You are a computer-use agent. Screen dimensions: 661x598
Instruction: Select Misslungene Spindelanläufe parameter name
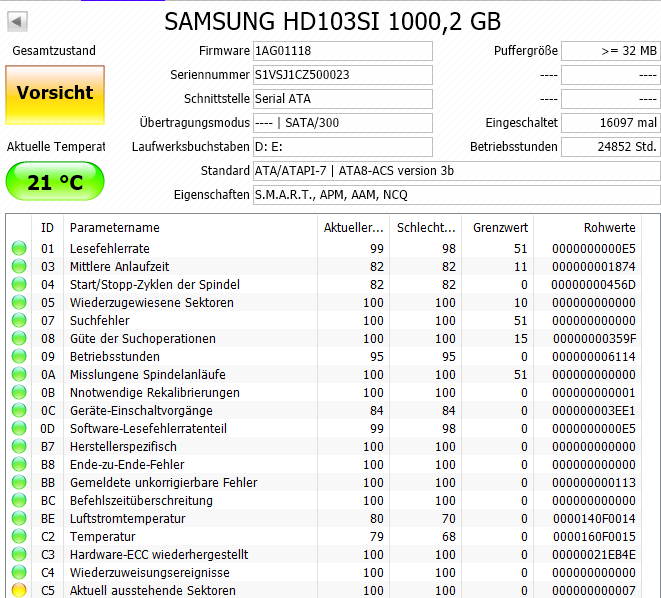148,375
